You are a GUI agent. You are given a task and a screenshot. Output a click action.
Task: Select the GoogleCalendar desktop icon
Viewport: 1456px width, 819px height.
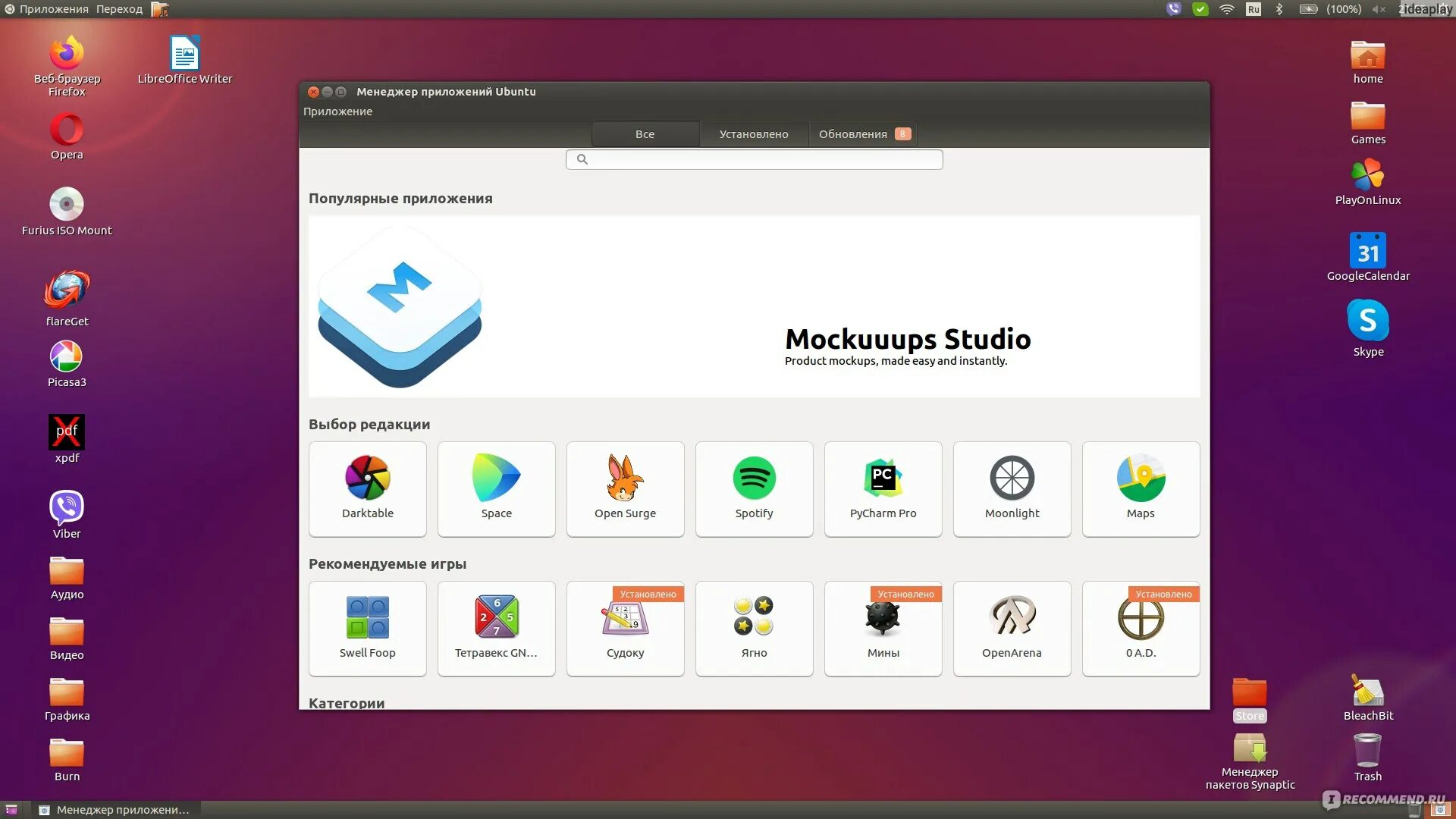[1368, 257]
